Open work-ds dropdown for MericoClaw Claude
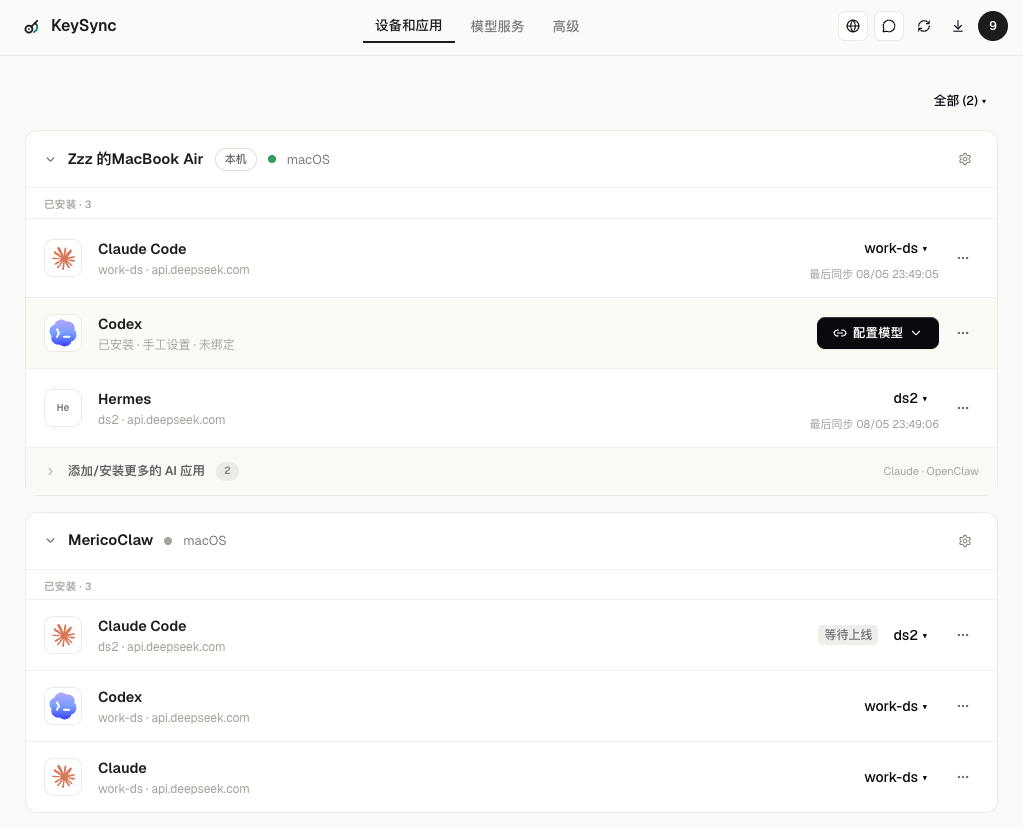Viewport: 1023px width, 828px height. 896,778
